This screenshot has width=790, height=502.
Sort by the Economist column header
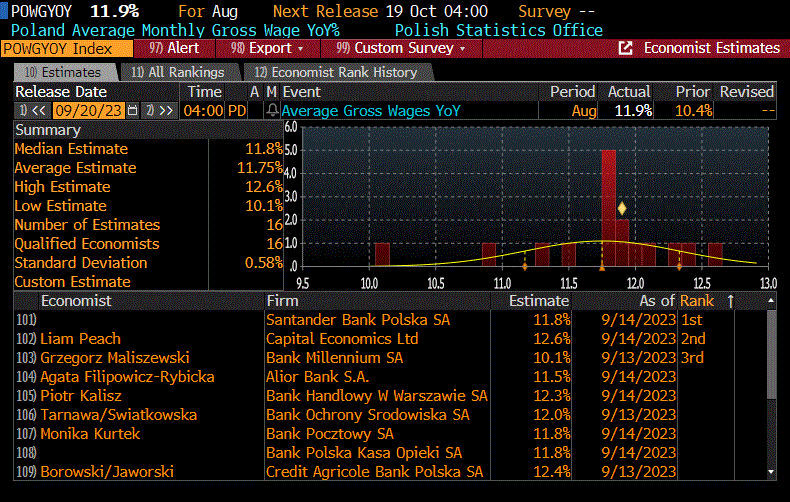point(76,301)
